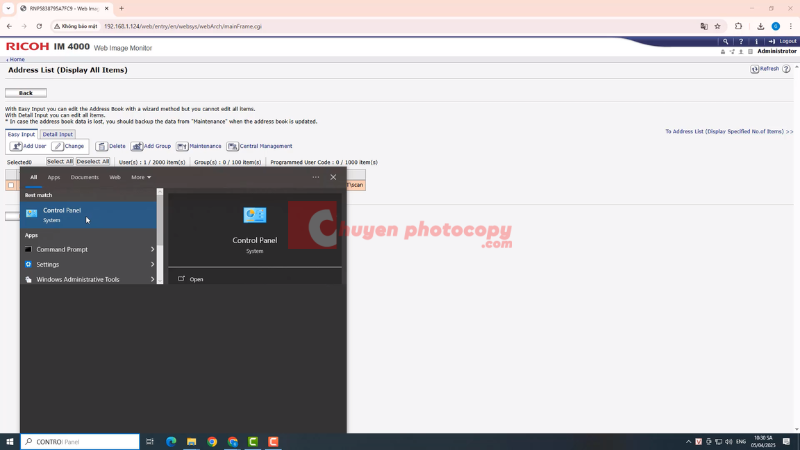Screen dimensions: 800x450
Task: Switch to Apps search filter tab
Action: pyautogui.click(x=54, y=177)
